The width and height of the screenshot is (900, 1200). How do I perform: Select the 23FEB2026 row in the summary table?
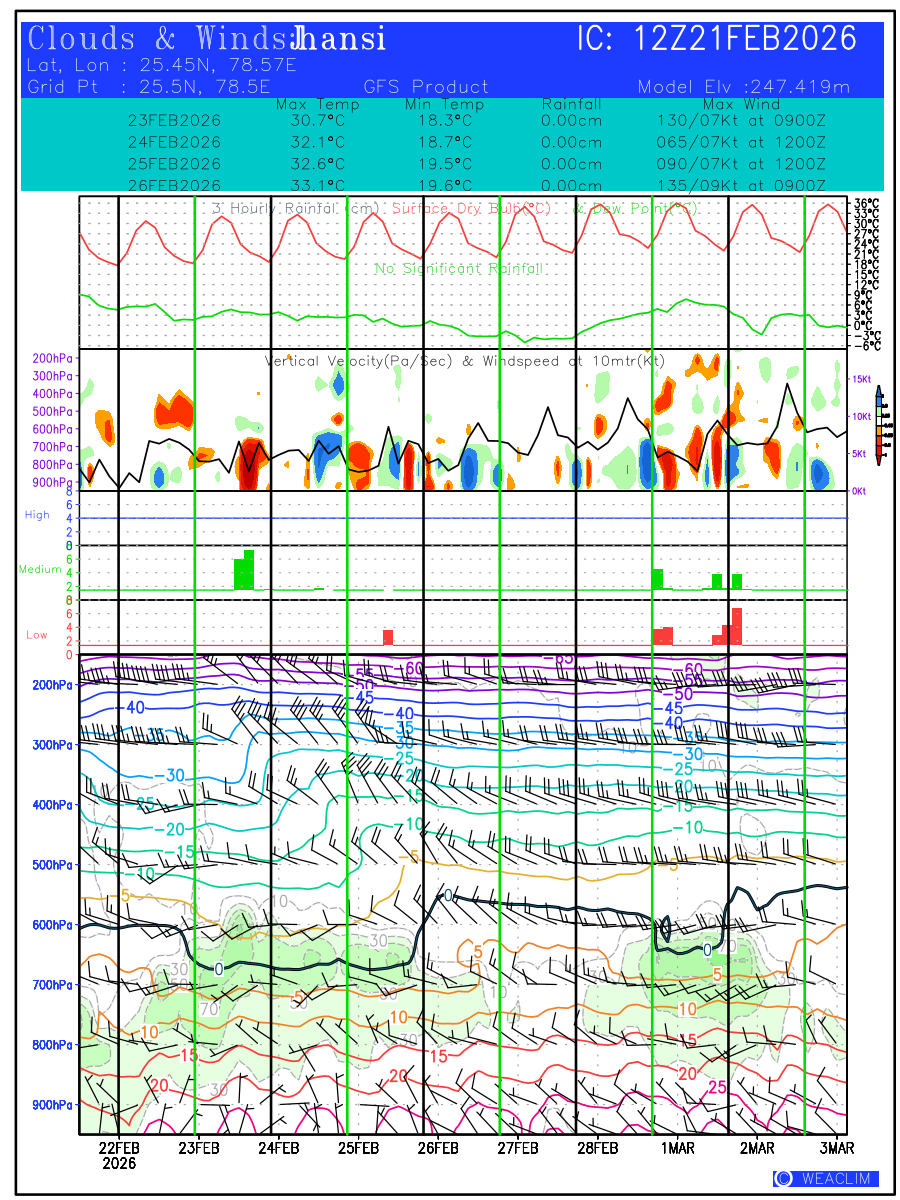tap(174, 120)
